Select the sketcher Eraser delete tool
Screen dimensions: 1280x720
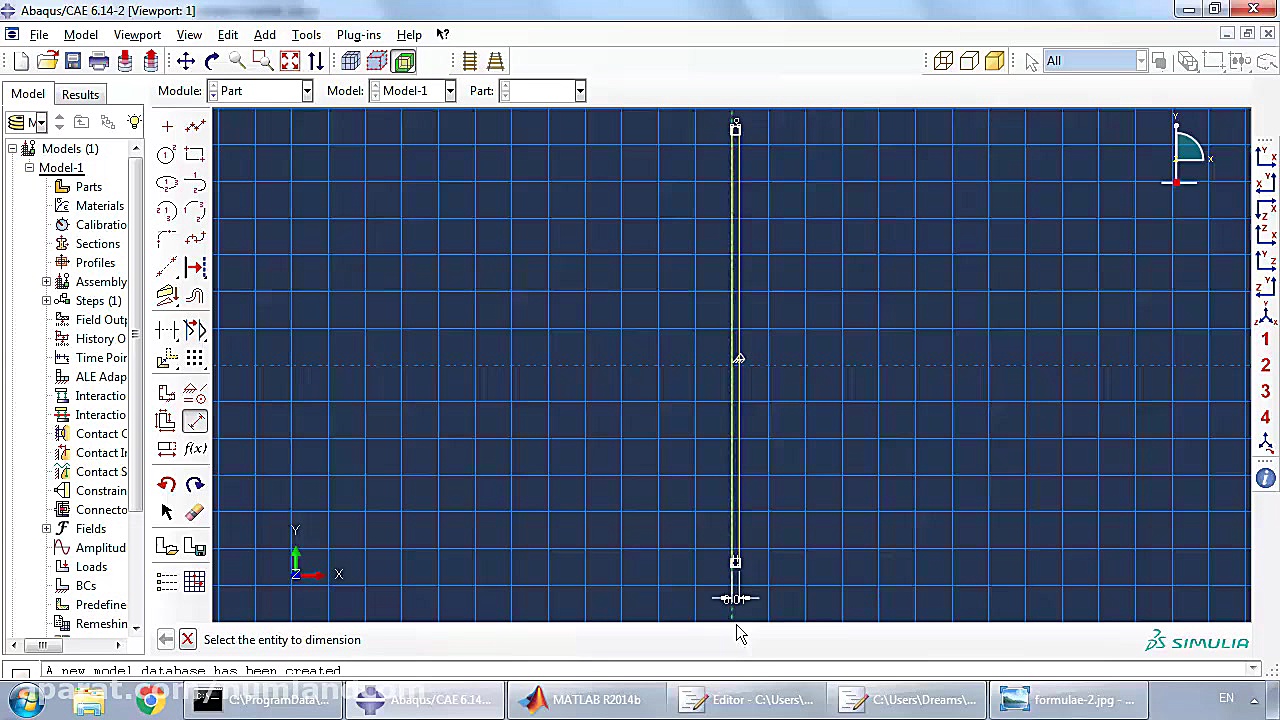tap(195, 512)
